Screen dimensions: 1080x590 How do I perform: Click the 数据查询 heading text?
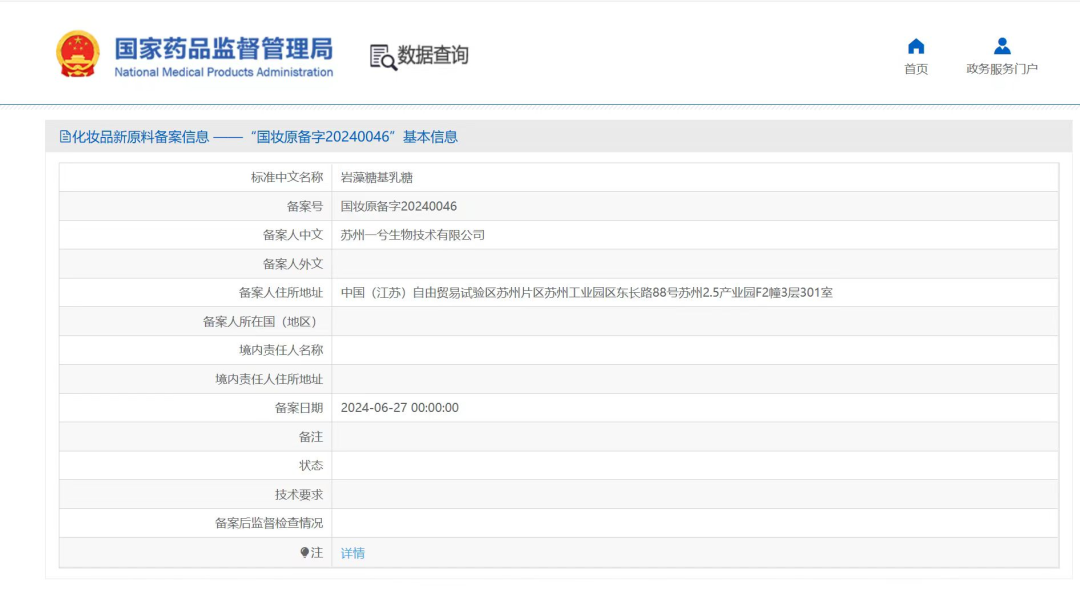point(433,55)
